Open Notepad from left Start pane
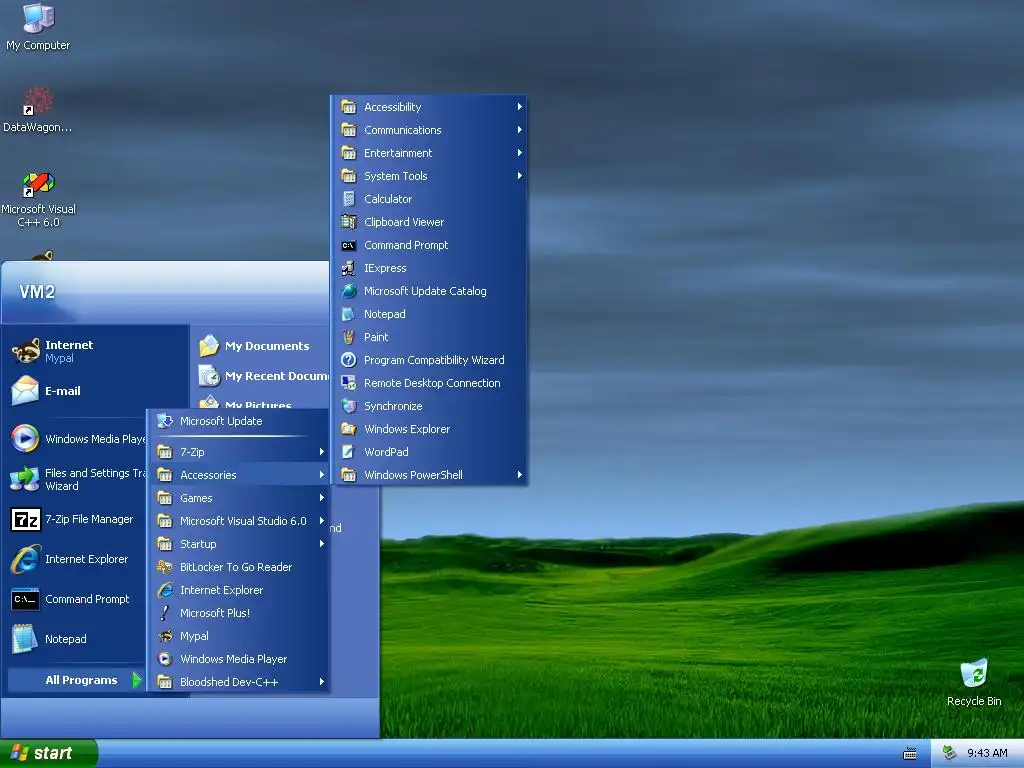Image resolution: width=1024 pixels, height=768 pixels. [x=76, y=639]
